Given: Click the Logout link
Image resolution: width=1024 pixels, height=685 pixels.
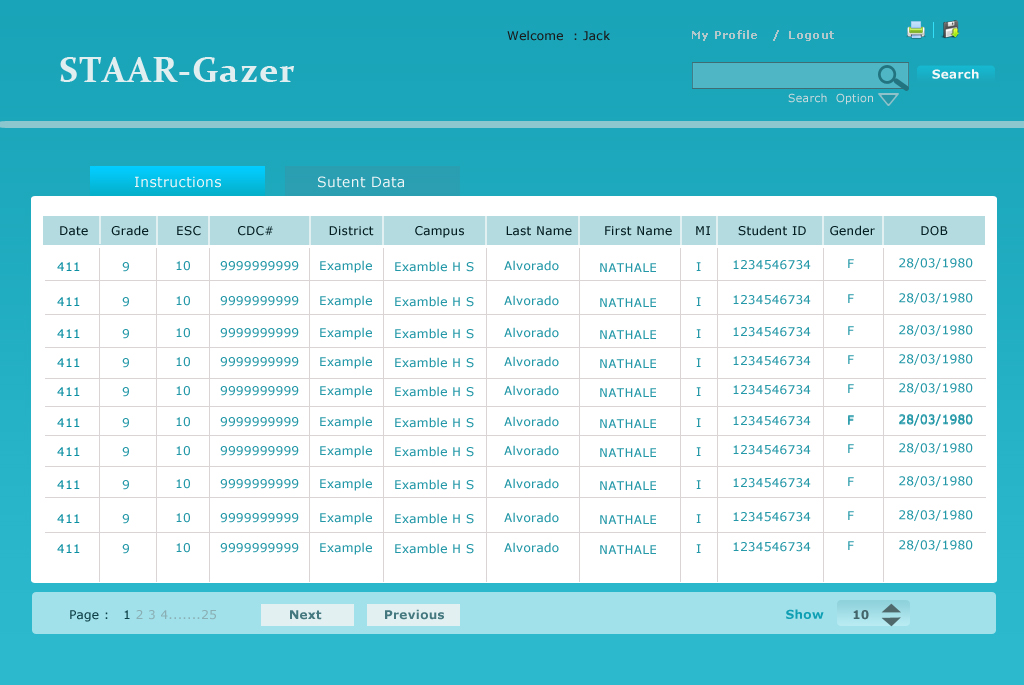Looking at the screenshot, I should (810, 35).
